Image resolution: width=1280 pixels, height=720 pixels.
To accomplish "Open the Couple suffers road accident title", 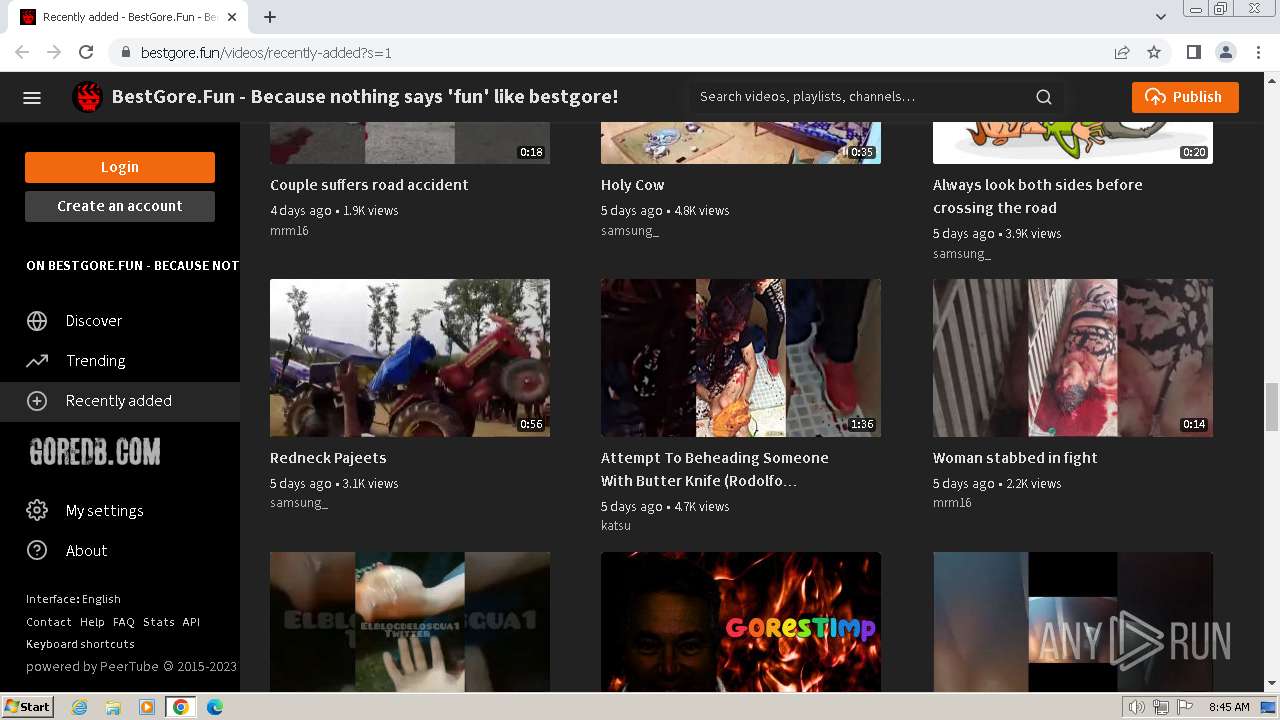I will click(369, 185).
